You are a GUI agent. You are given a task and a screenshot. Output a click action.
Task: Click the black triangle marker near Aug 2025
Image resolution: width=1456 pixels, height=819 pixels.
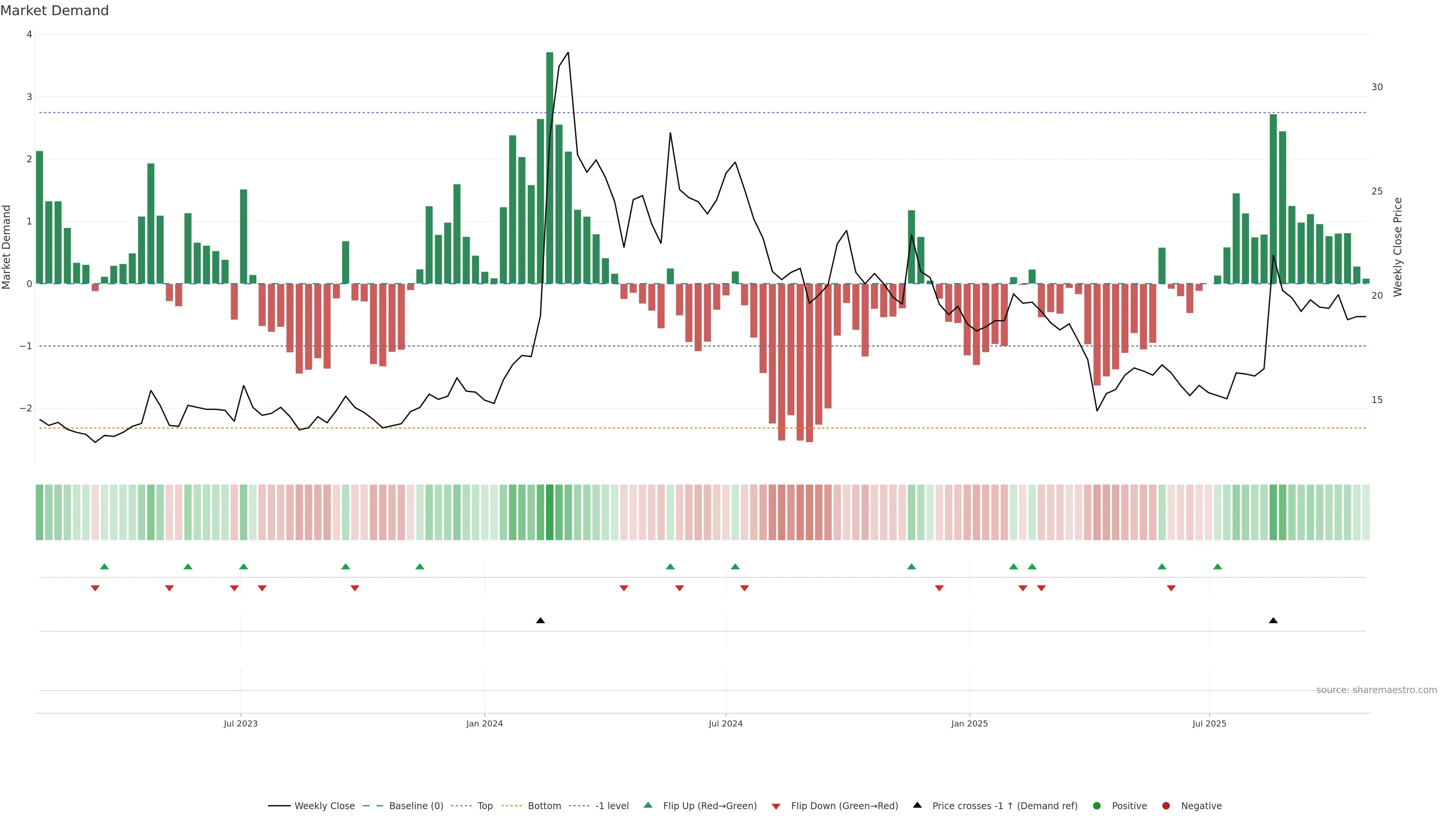pyautogui.click(x=1273, y=621)
